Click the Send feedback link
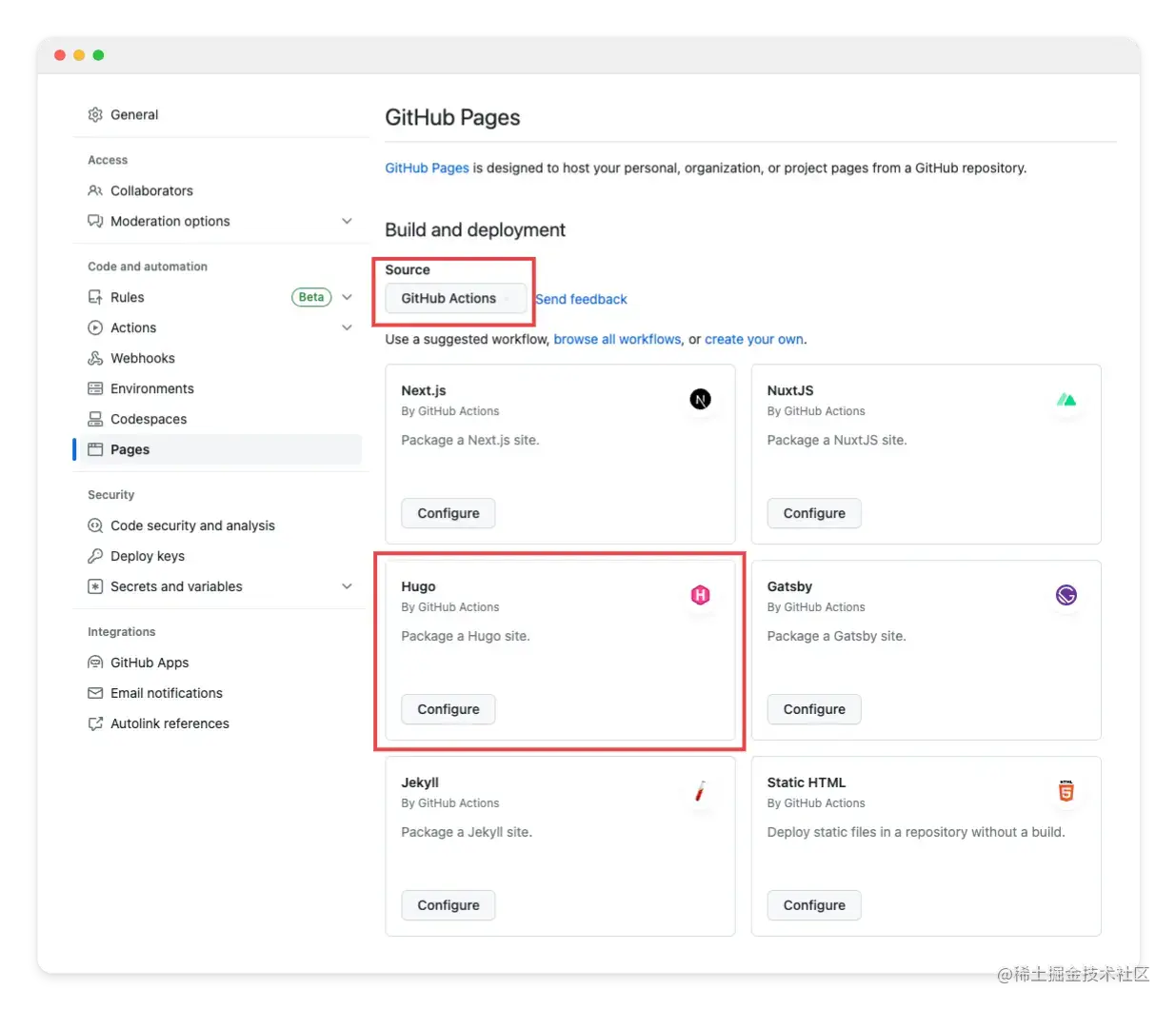This screenshot has width=1176, height=1010. tap(581, 300)
